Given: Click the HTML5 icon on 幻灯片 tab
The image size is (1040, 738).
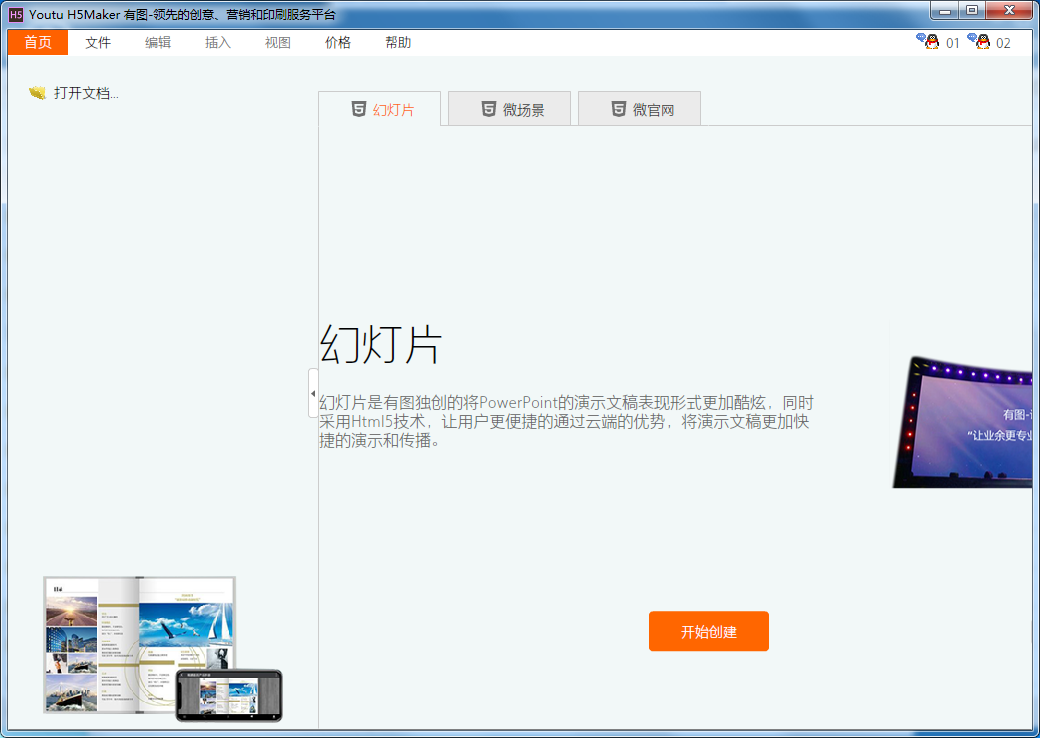Looking at the screenshot, I should point(359,109).
